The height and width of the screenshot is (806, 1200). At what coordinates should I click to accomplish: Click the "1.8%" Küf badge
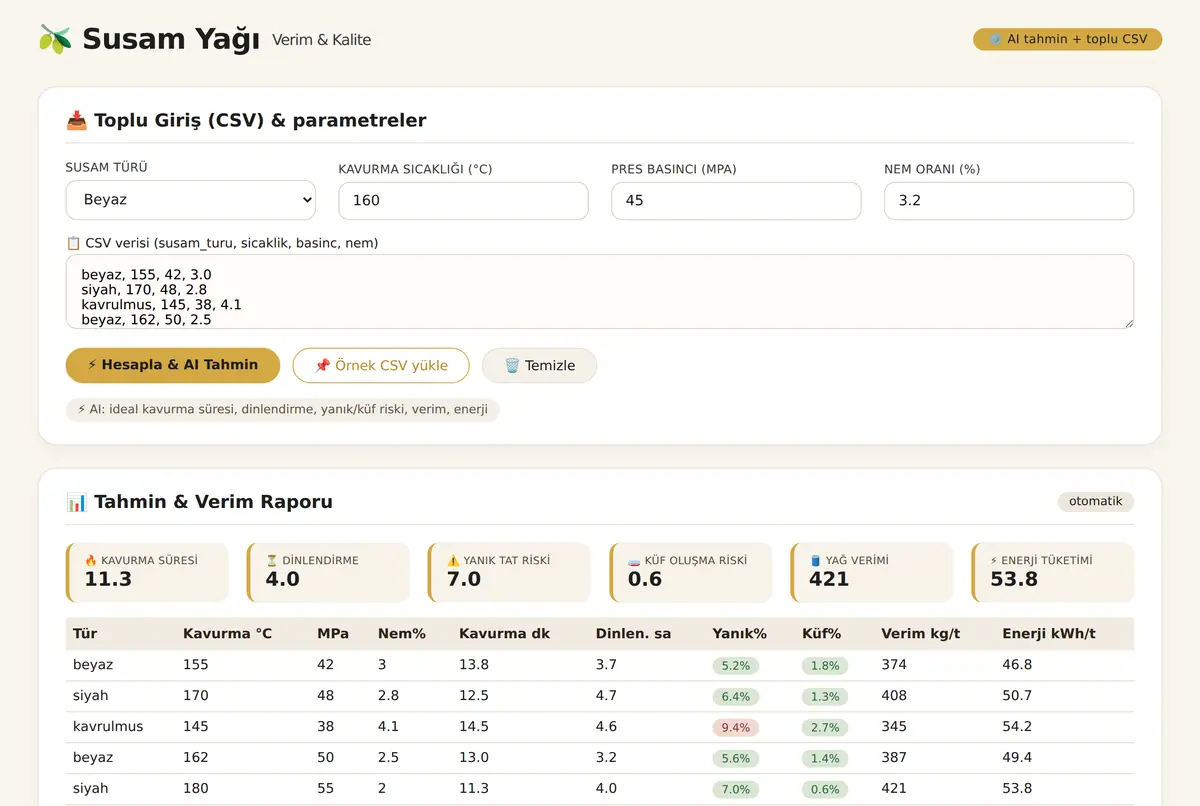point(825,665)
